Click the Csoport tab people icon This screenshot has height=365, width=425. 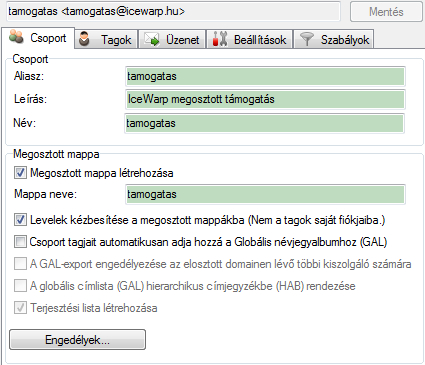click(16, 37)
